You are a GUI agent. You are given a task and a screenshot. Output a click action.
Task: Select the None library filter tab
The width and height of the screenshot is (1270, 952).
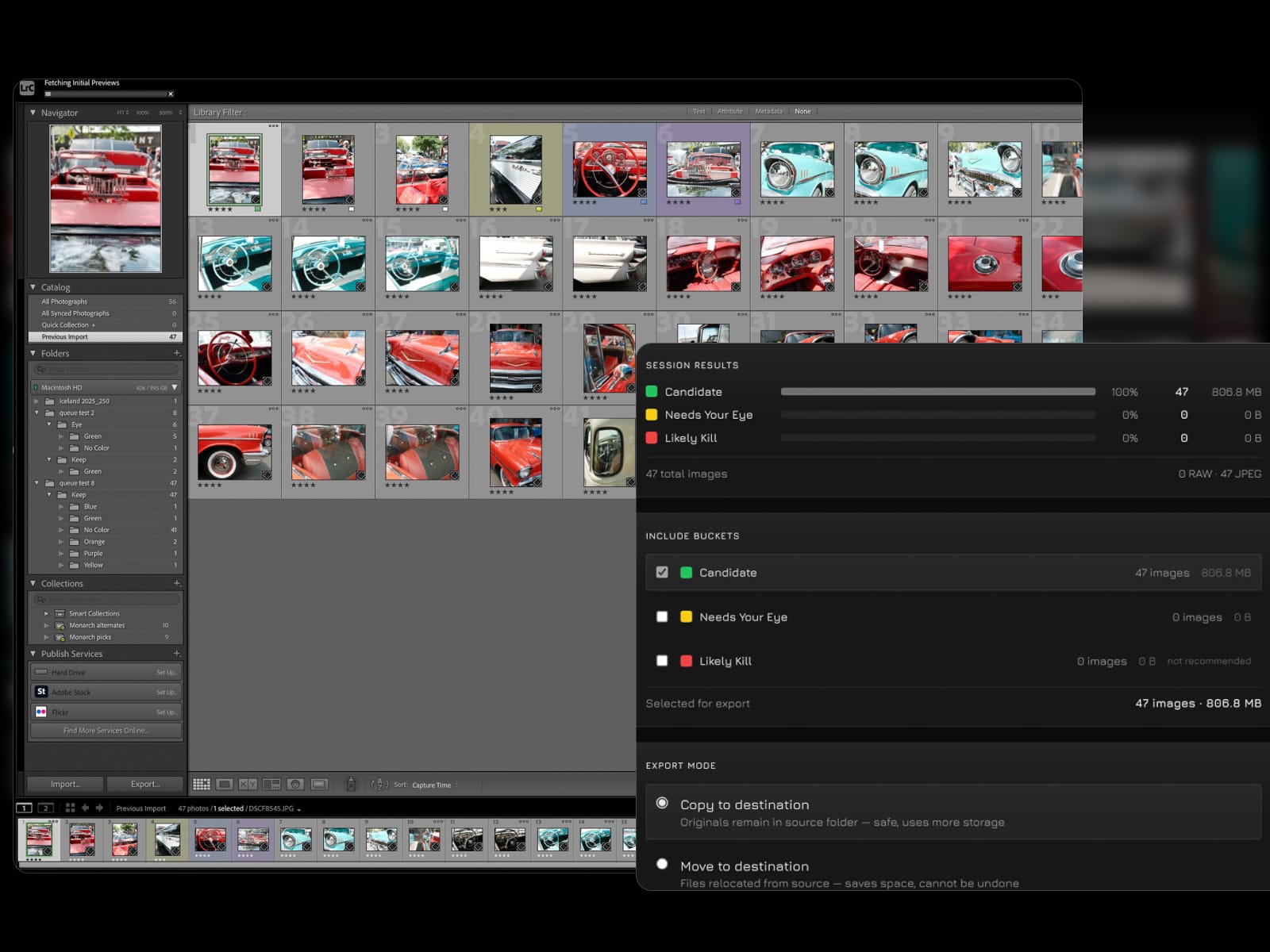coord(802,112)
